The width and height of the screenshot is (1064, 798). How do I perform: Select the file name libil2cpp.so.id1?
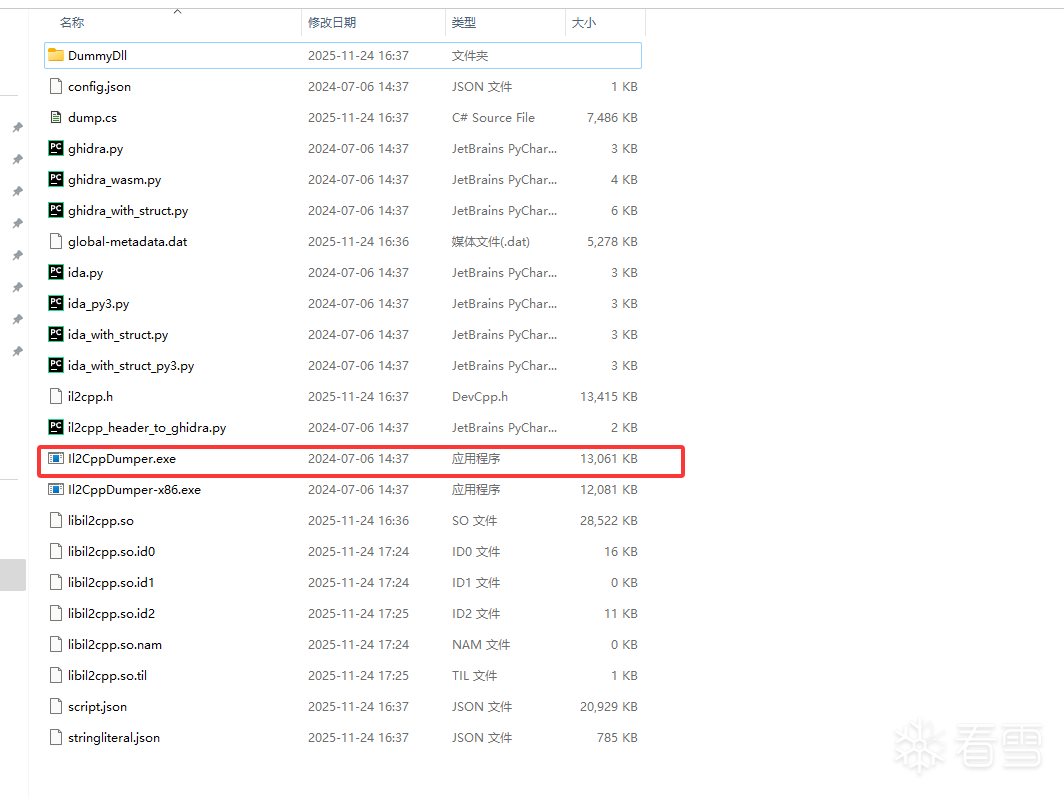click(111, 583)
